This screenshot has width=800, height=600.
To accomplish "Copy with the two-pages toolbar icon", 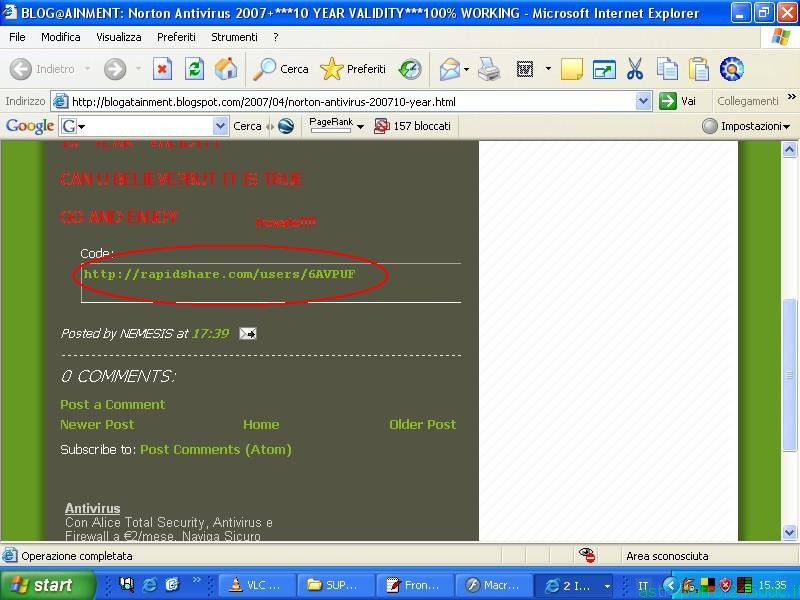I will tap(667, 69).
